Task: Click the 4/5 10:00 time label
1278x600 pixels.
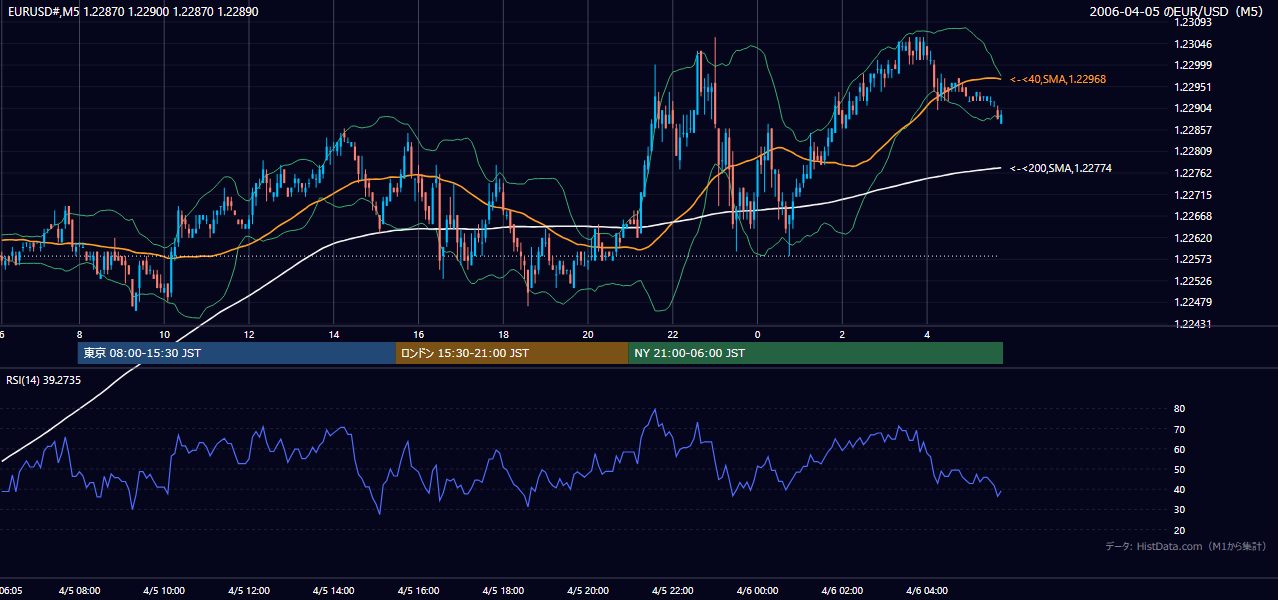Action: pyautogui.click(x=164, y=591)
